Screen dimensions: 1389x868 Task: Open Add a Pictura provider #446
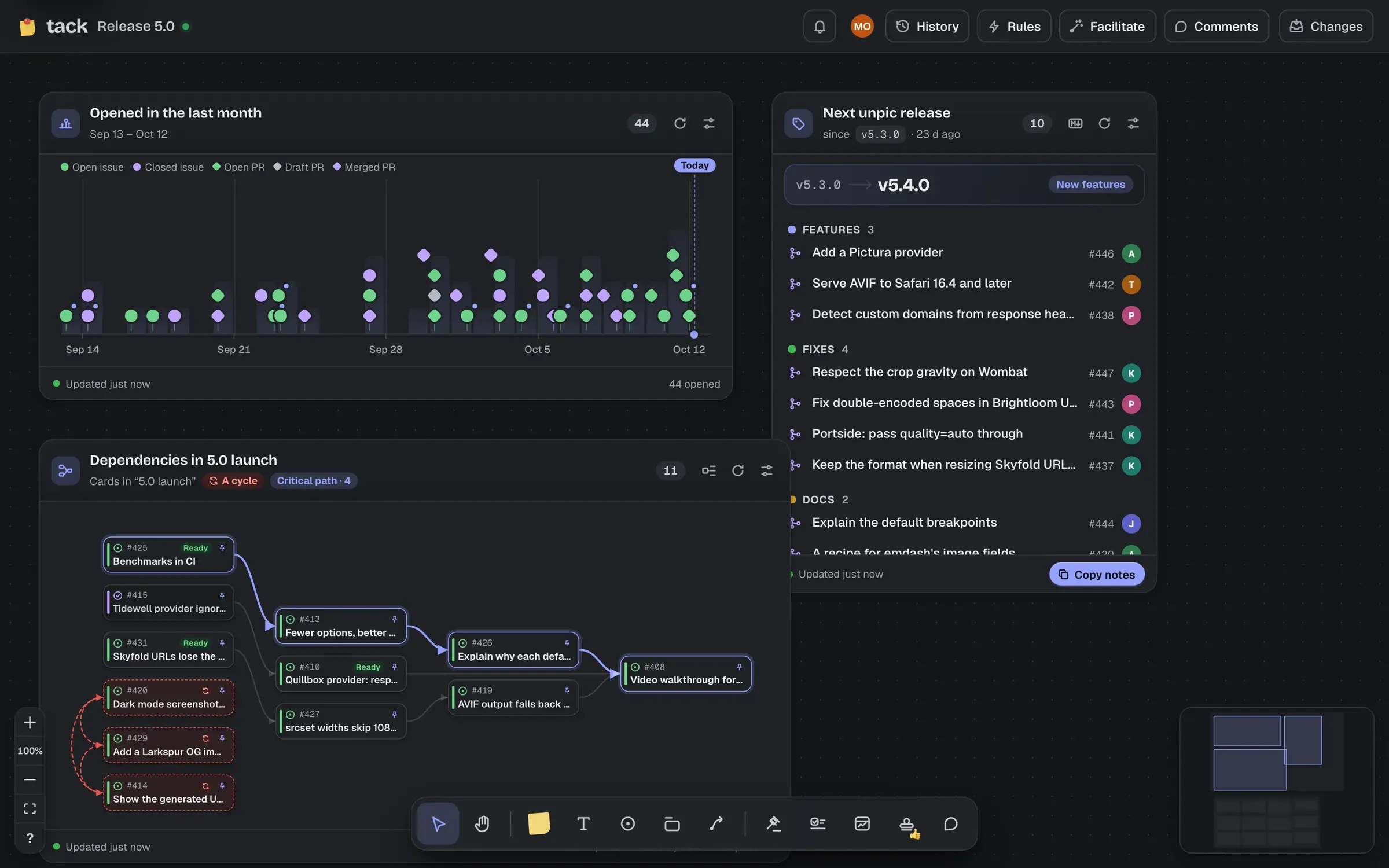coord(965,253)
